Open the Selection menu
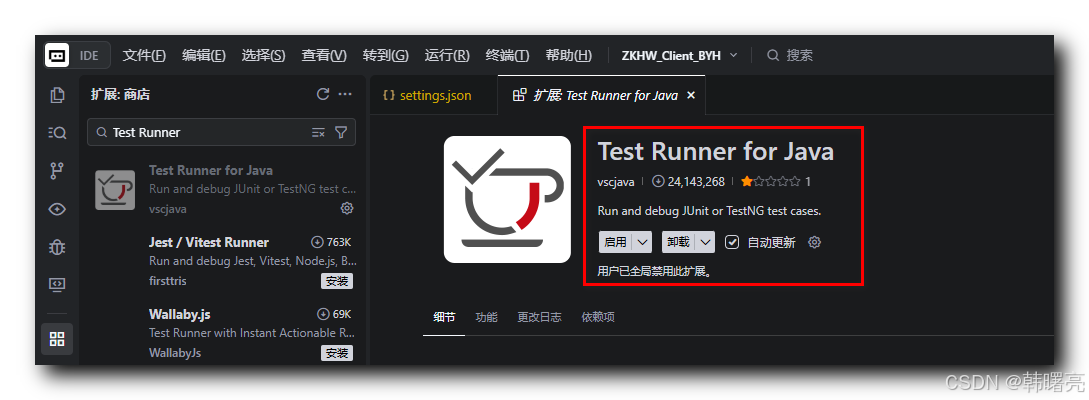Screen dimensions: 1089x400 (x=264, y=56)
